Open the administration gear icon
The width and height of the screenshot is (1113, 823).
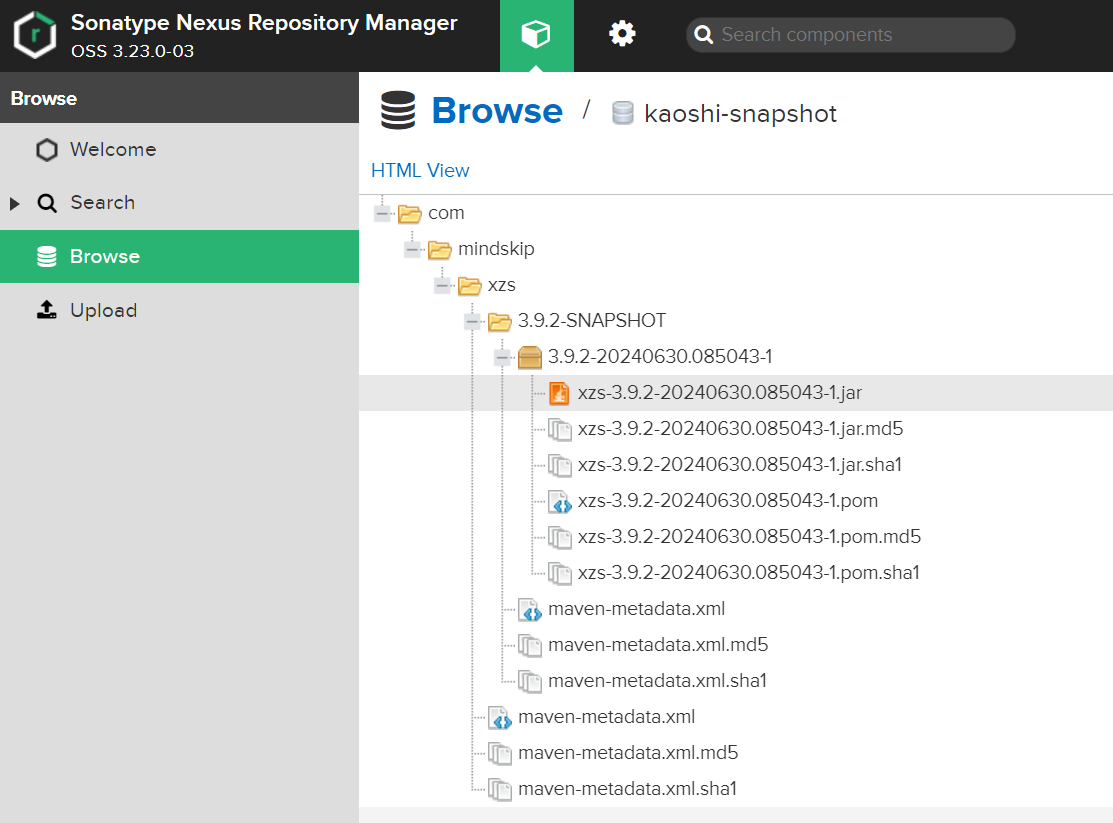click(x=623, y=34)
